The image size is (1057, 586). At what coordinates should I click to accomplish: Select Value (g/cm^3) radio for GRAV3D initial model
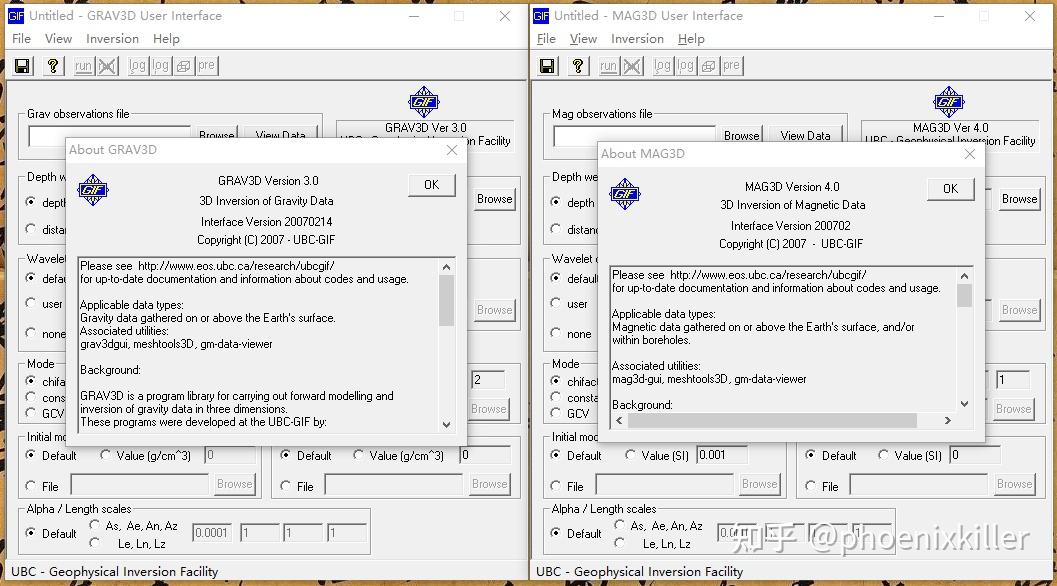105,455
